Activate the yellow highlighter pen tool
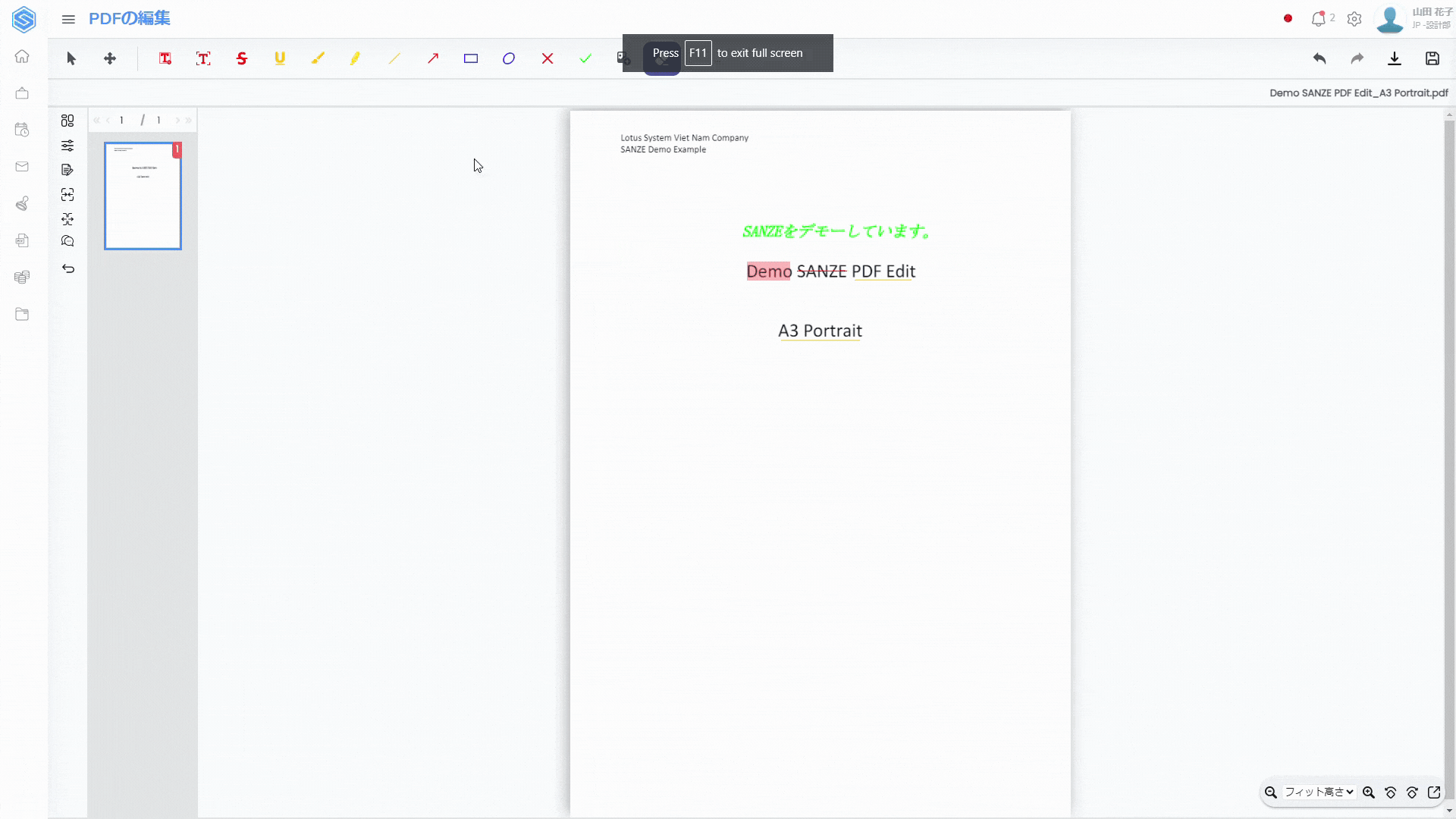 pos(356,58)
